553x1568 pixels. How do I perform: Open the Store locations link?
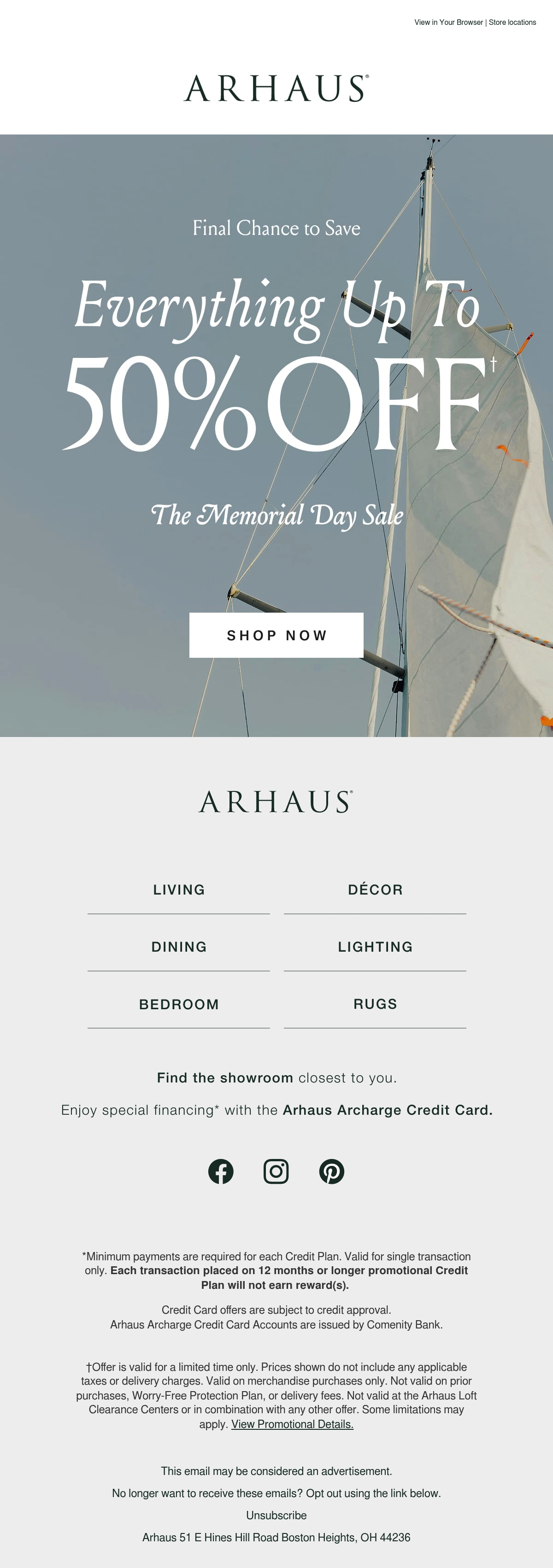(512, 23)
